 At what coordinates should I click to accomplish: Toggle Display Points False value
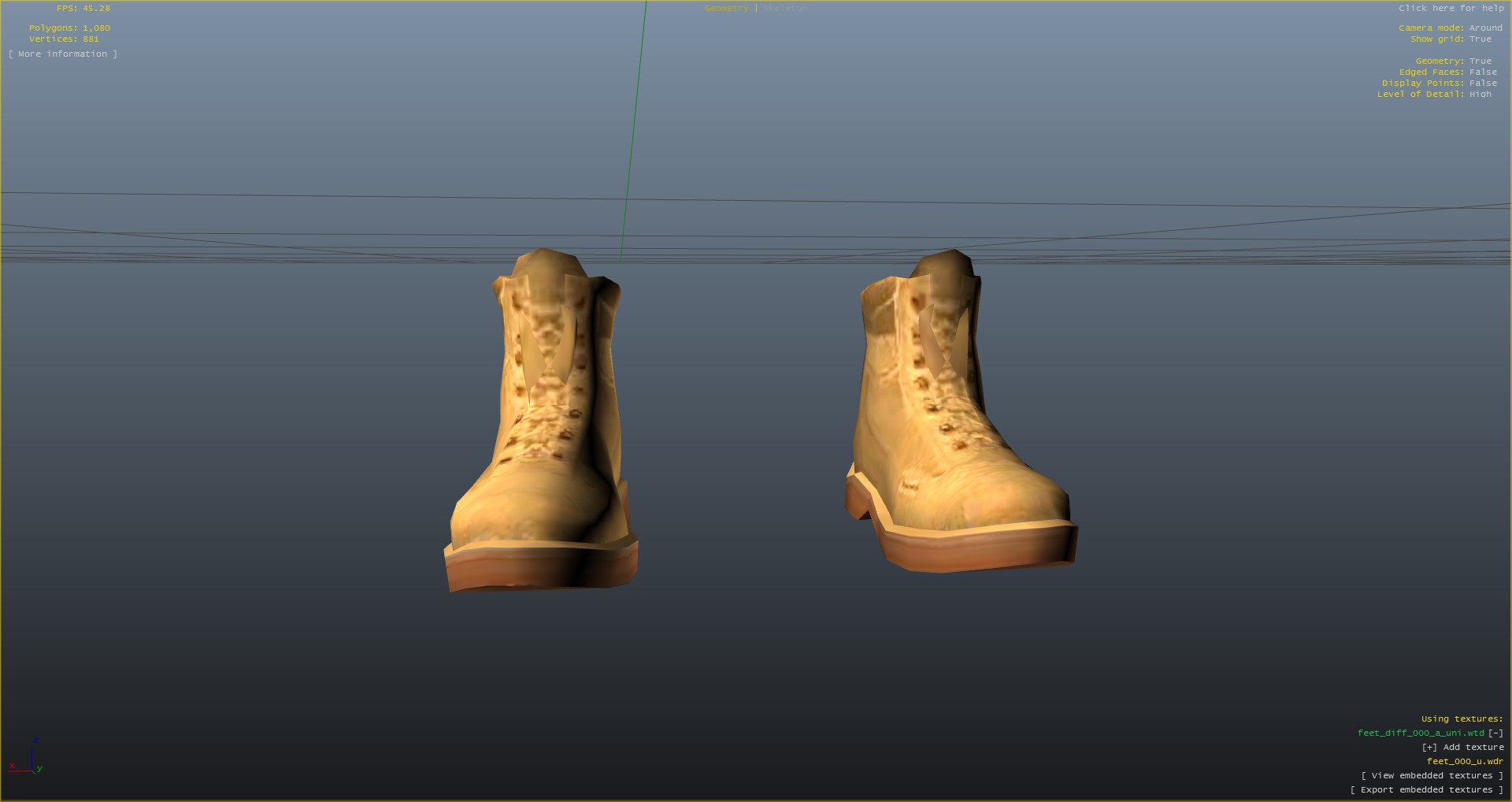1483,83
